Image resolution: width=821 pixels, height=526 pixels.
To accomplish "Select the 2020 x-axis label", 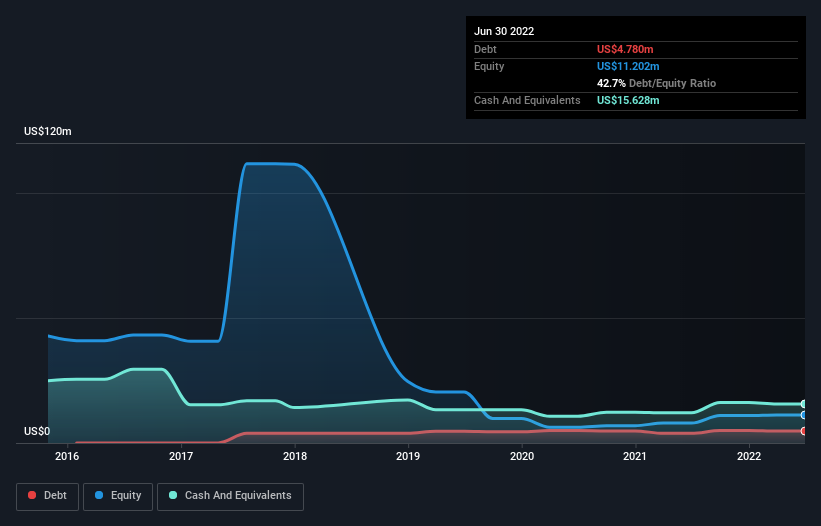I will click(522, 456).
